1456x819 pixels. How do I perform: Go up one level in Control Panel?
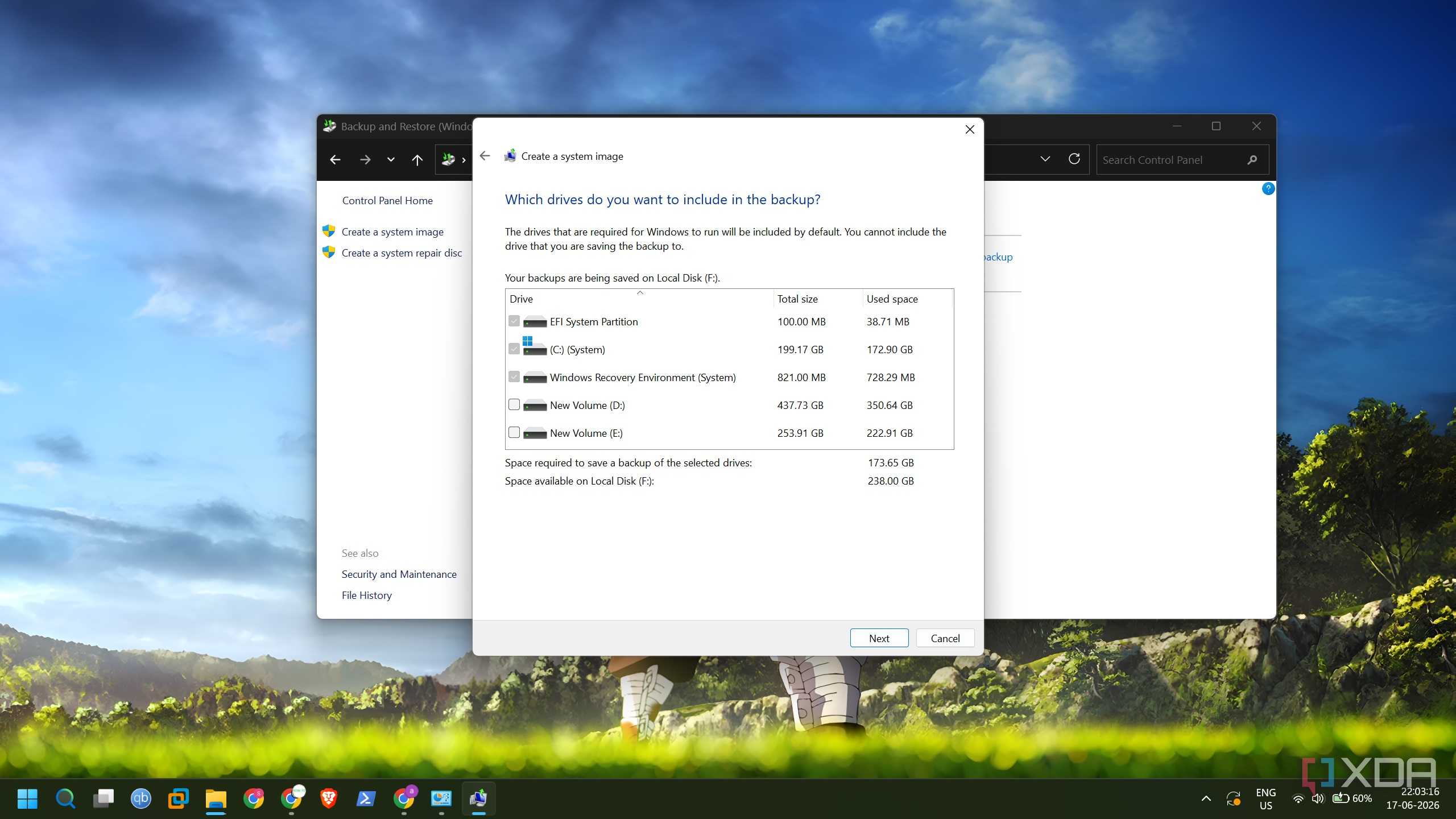tap(417, 160)
